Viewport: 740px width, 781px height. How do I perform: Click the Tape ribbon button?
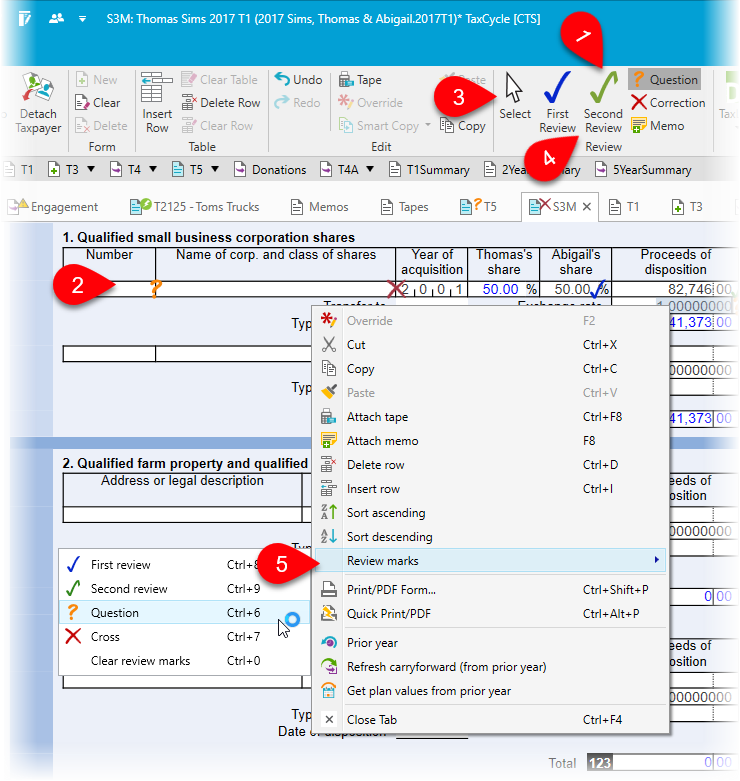360,80
